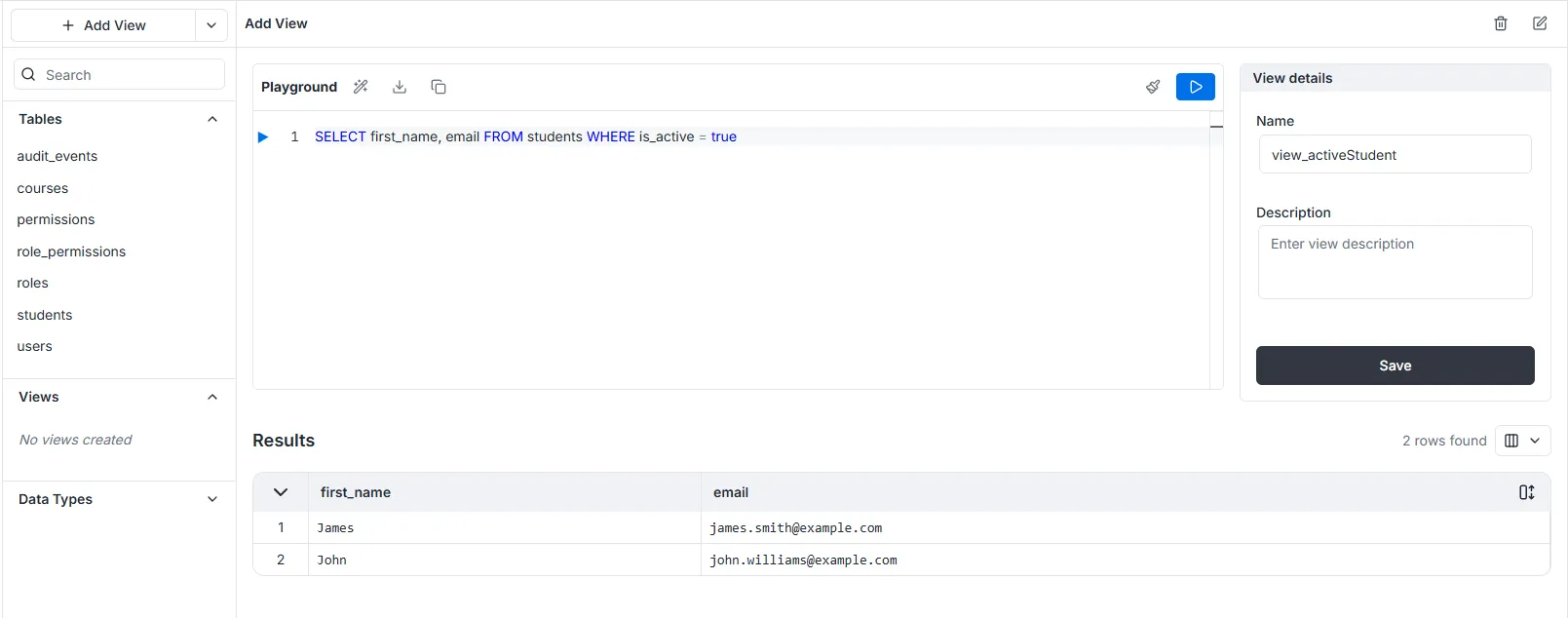Run the query with the blue play button
The image size is (1568, 618).
point(1195,87)
